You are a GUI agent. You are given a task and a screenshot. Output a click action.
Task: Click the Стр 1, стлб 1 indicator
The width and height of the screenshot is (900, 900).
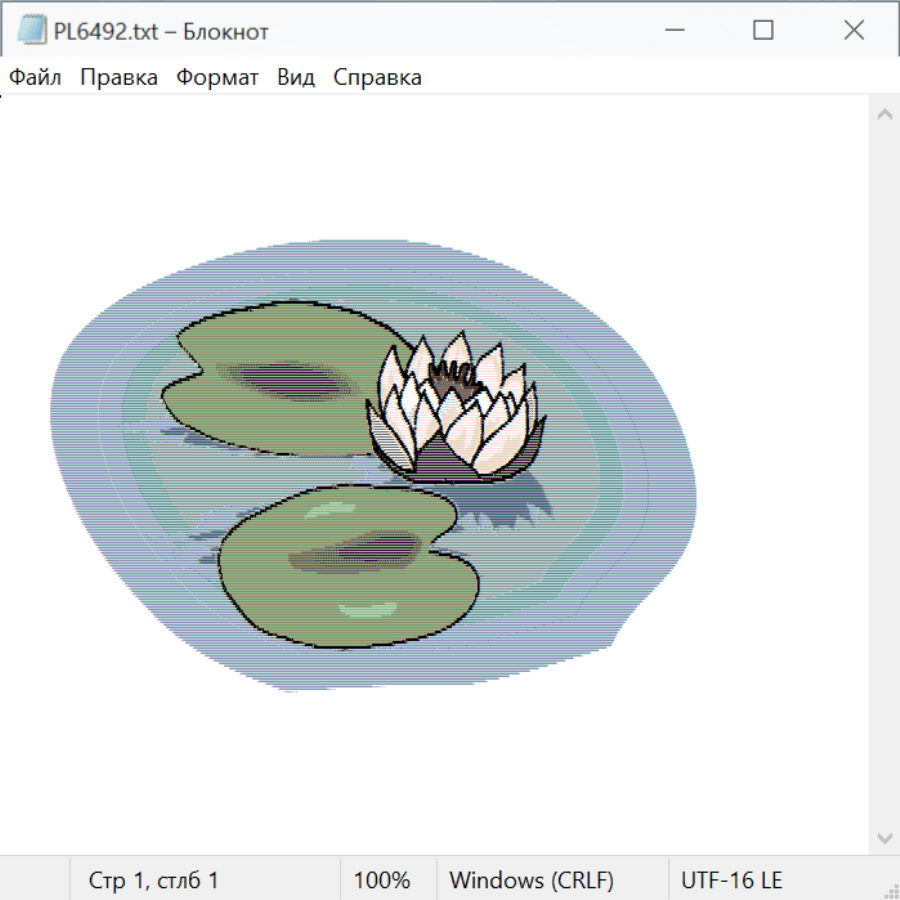click(153, 881)
